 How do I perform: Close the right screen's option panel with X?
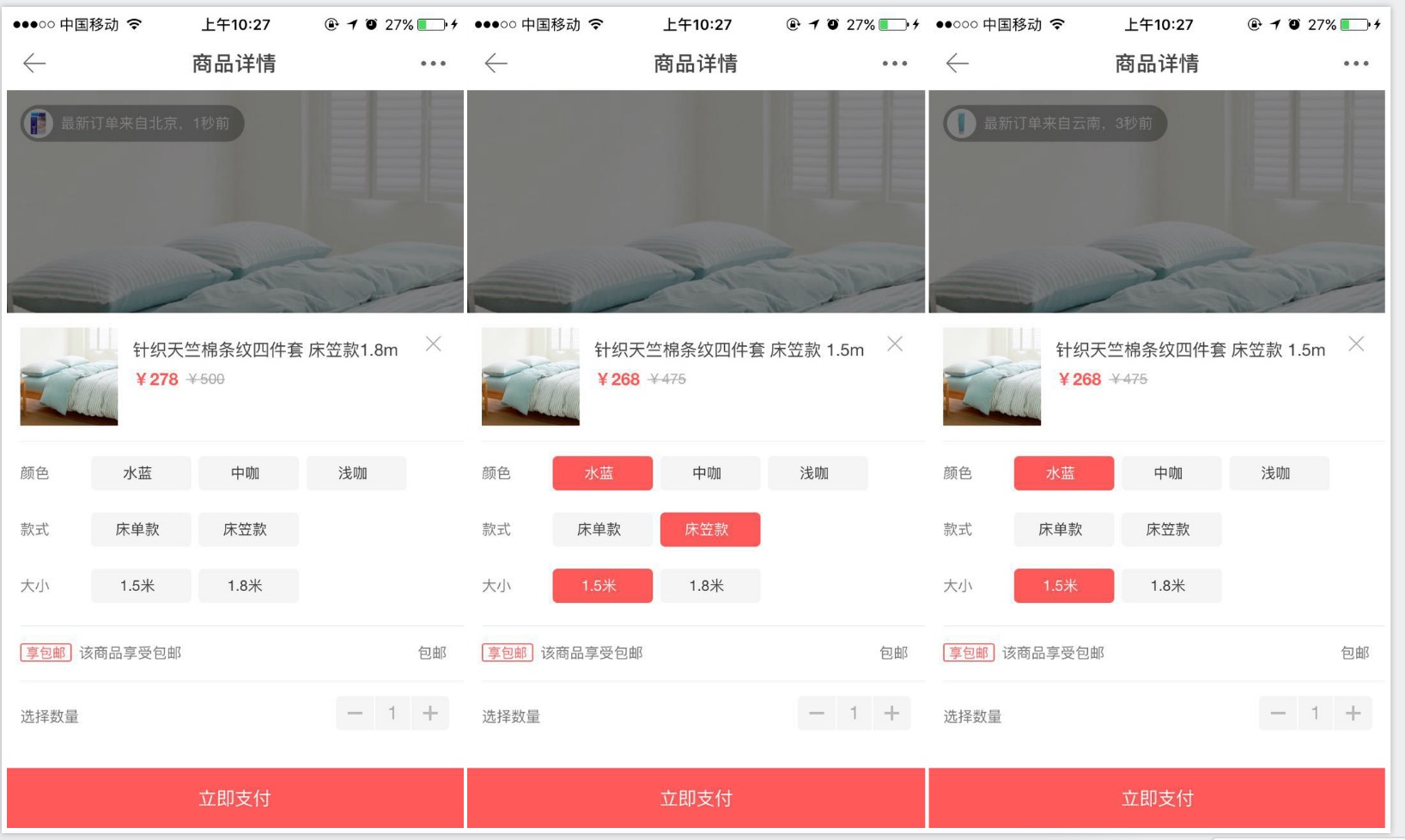1357,344
